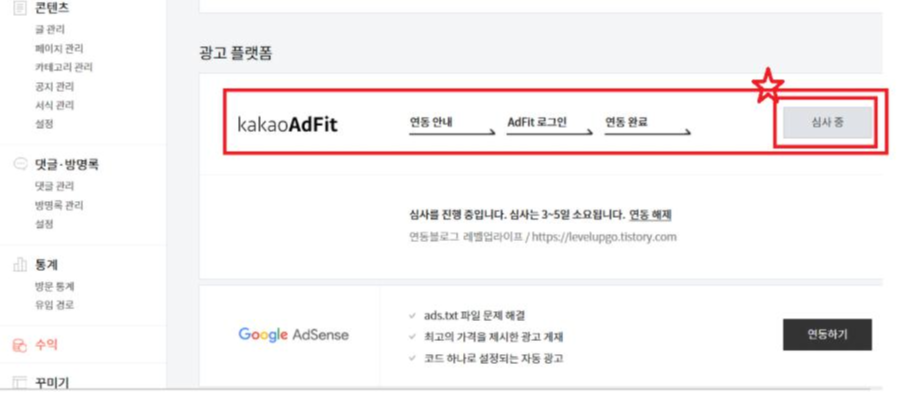The width and height of the screenshot is (903, 414).
Task: Click the 심사 중 status button
Action: pos(828,123)
